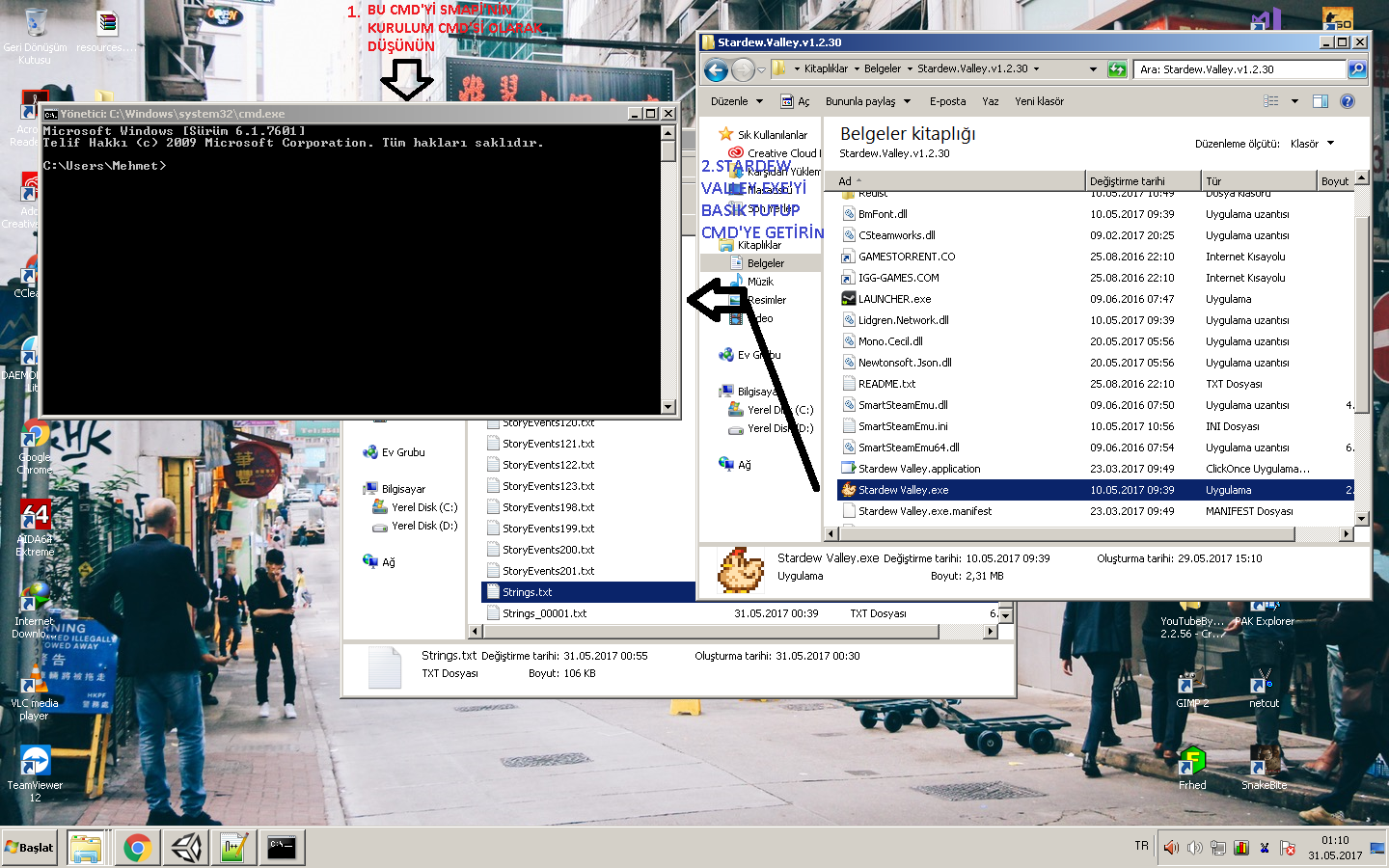This screenshot has width=1389, height=868.
Task: Select Strings.txt in the back Explorer window
Action: click(527, 592)
